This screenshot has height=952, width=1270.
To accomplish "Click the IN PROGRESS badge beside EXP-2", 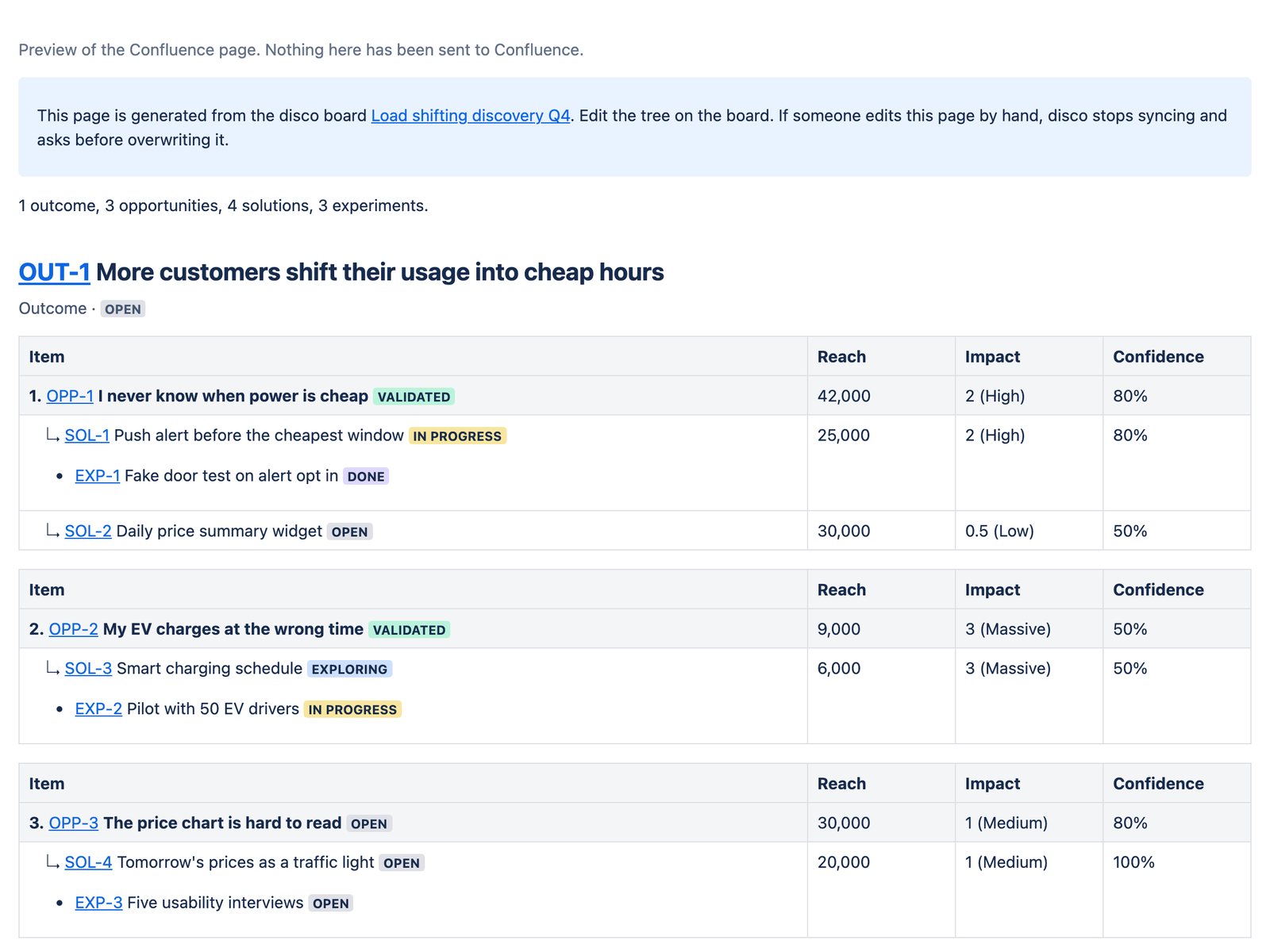I will click(x=352, y=710).
